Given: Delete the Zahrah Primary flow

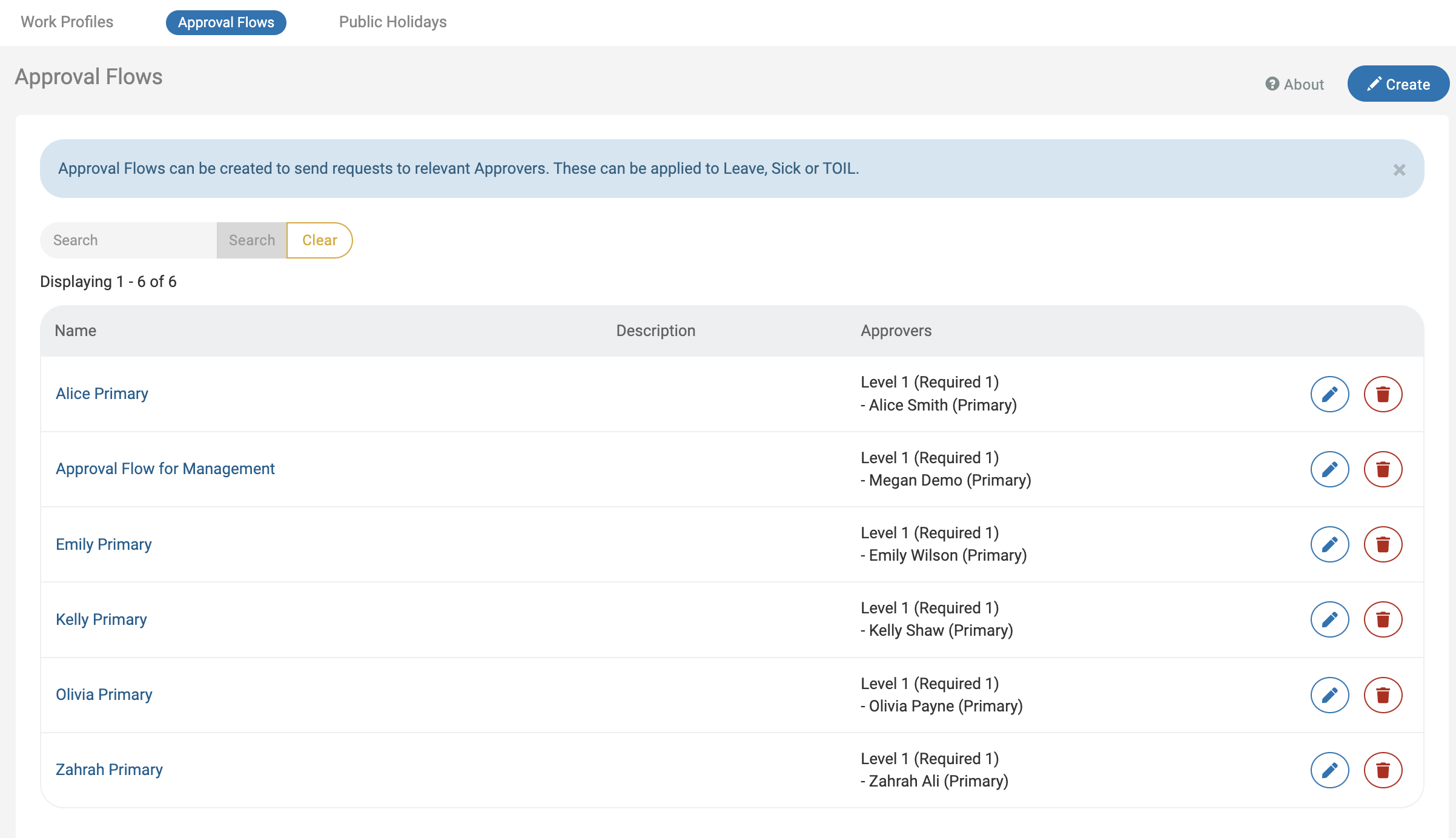Looking at the screenshot, I should pos(1383,770).
